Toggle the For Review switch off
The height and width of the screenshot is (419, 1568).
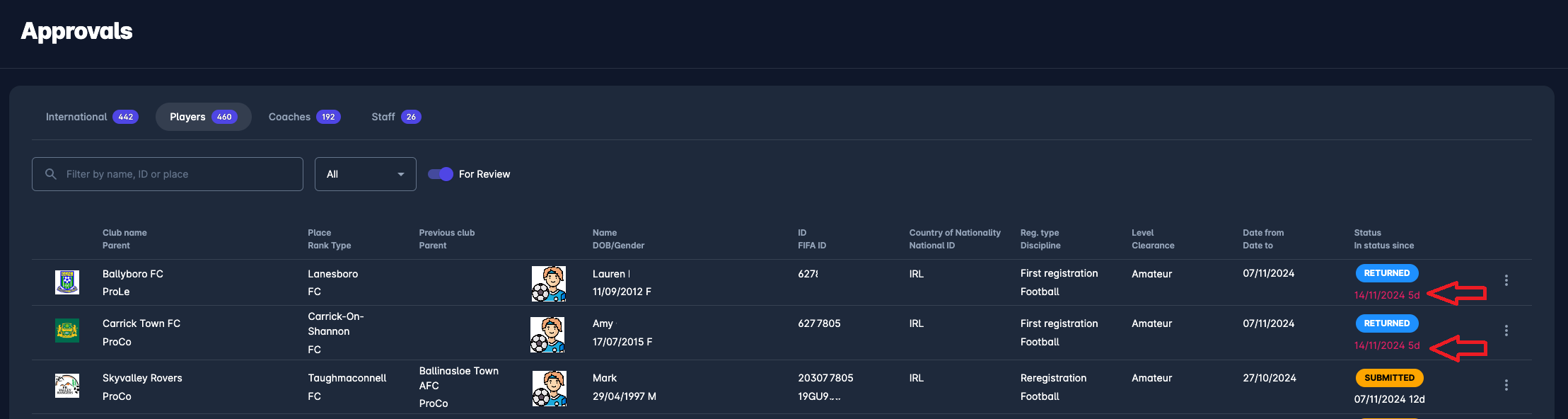441,174
